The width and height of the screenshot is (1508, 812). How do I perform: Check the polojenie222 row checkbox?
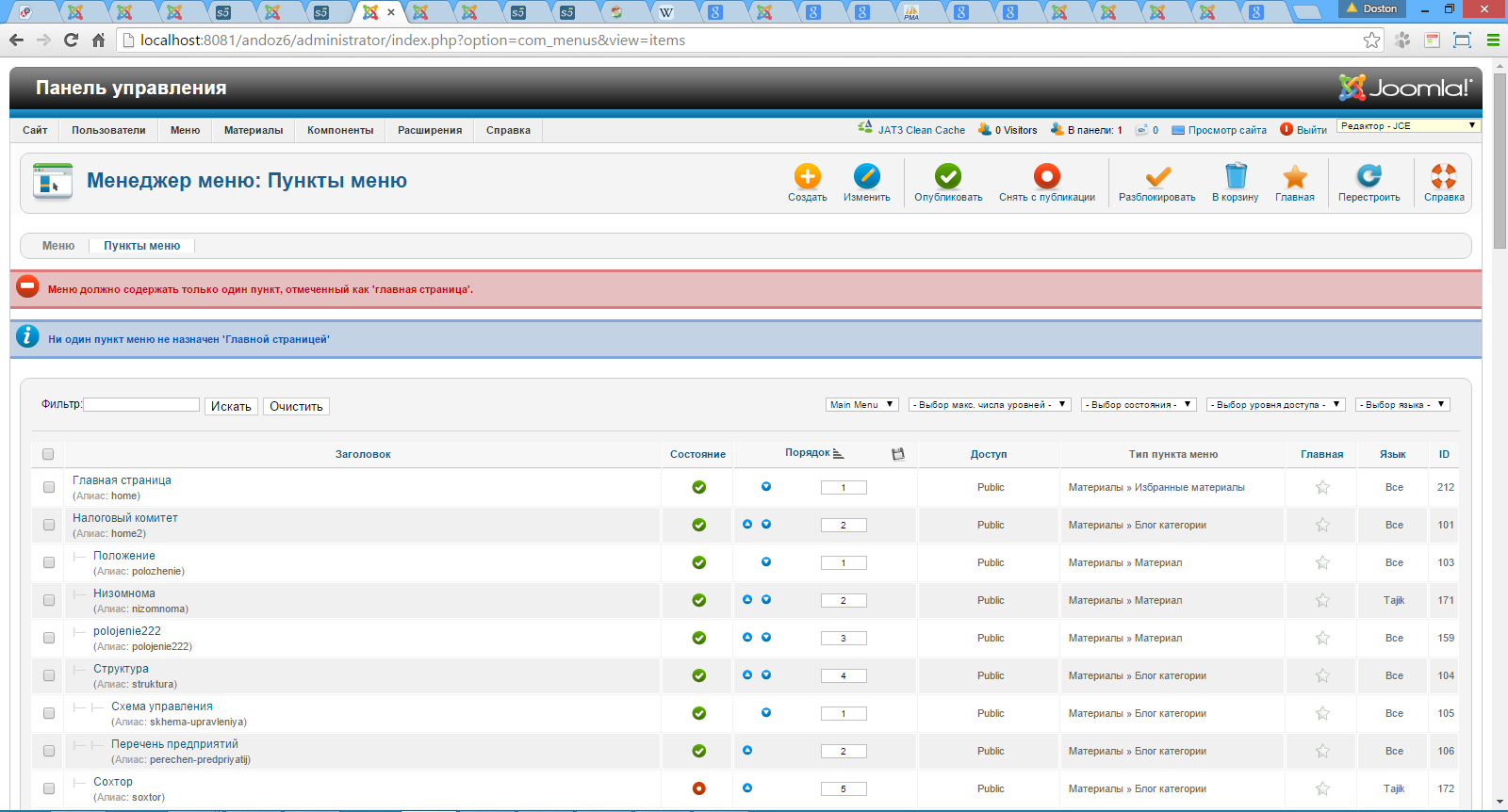[x=49, y=638]
